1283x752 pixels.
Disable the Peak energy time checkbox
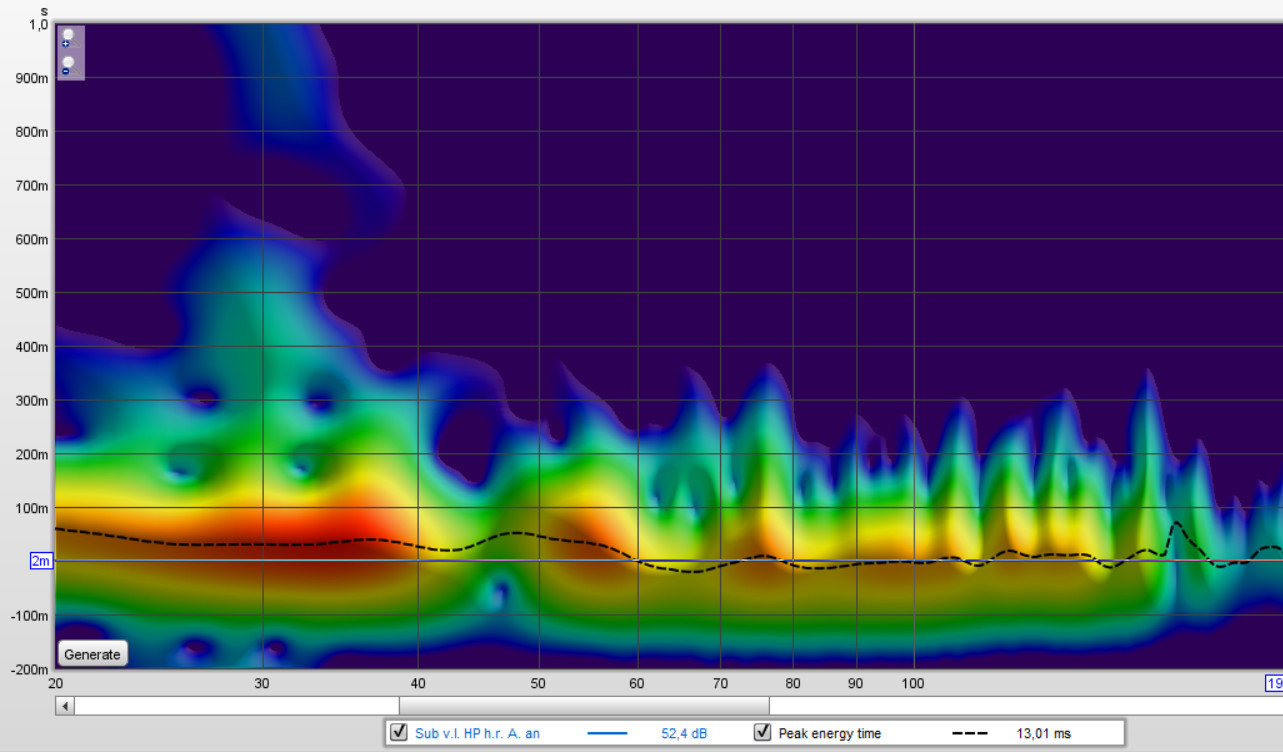[763, 733]
